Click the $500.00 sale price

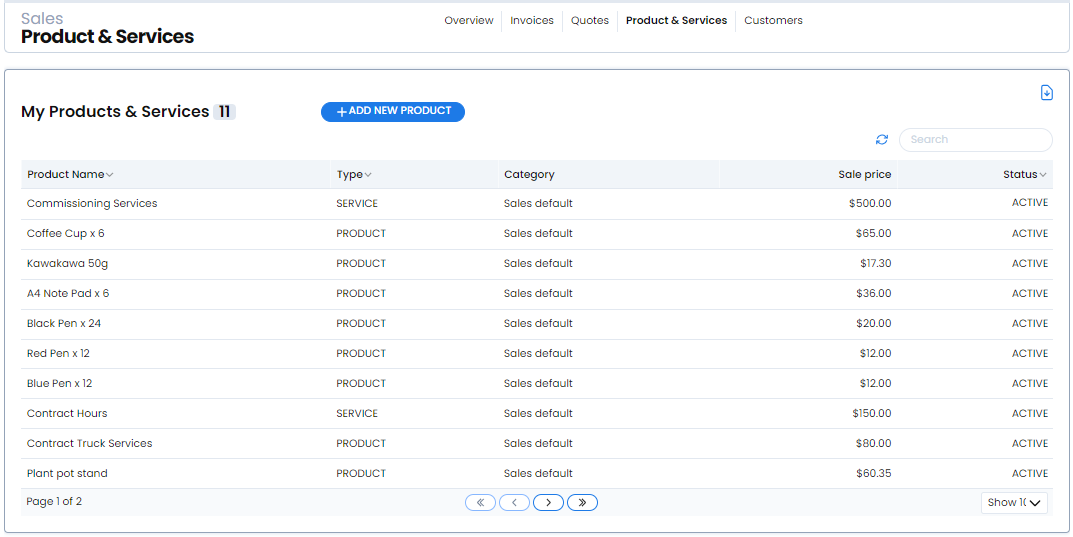pyautogui.click(x=870, y=204)
